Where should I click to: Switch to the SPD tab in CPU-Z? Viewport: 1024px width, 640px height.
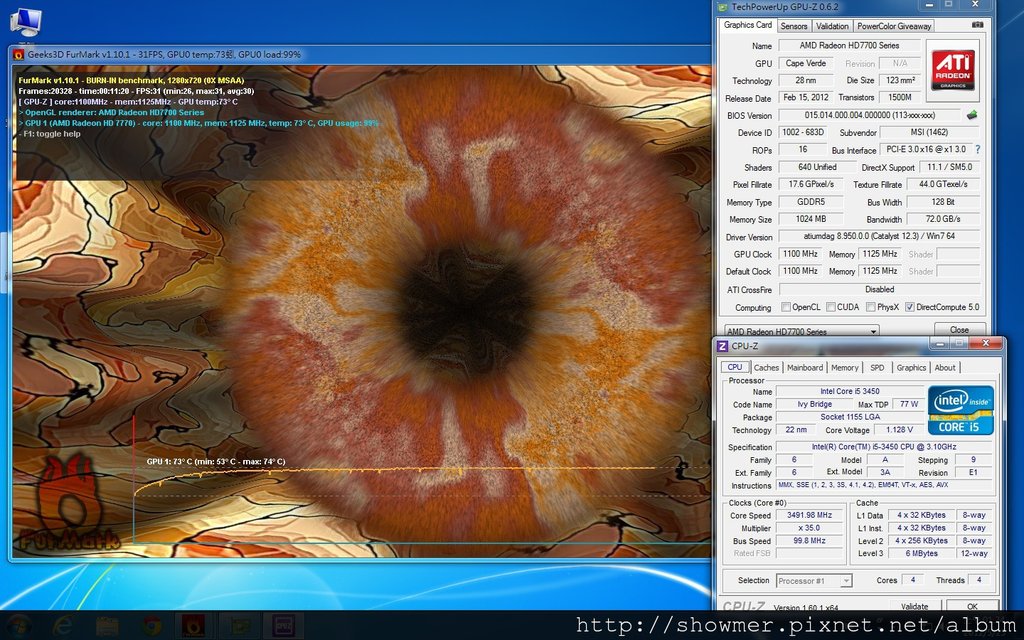click(877, 368)
